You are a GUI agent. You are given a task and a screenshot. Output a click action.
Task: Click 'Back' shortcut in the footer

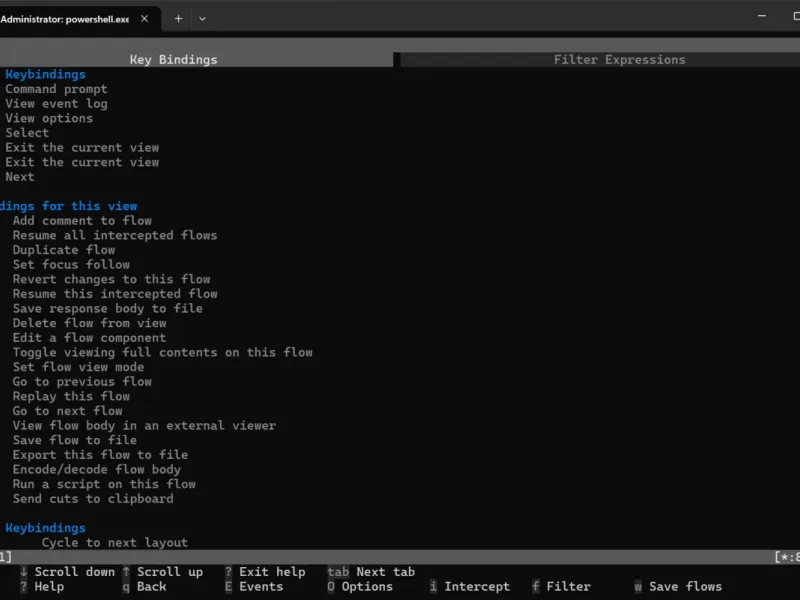(x=152, y=587)
